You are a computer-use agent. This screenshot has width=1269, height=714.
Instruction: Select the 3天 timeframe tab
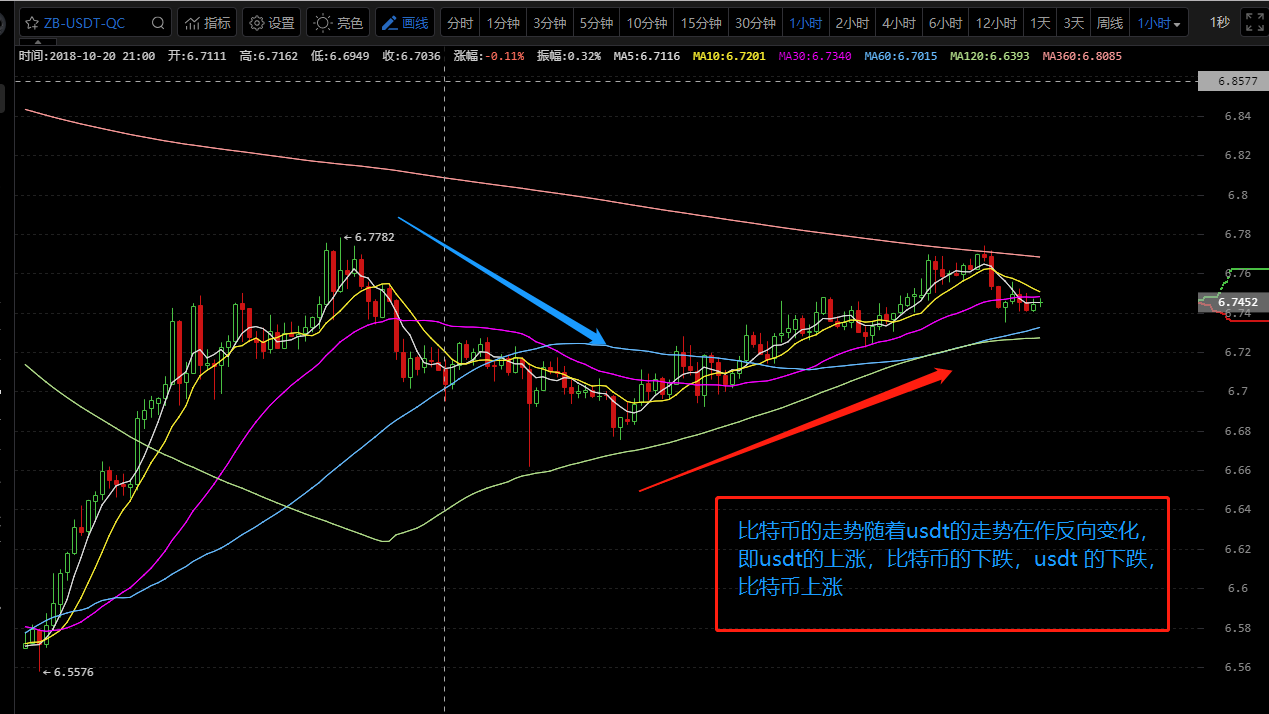point(1073,23)
